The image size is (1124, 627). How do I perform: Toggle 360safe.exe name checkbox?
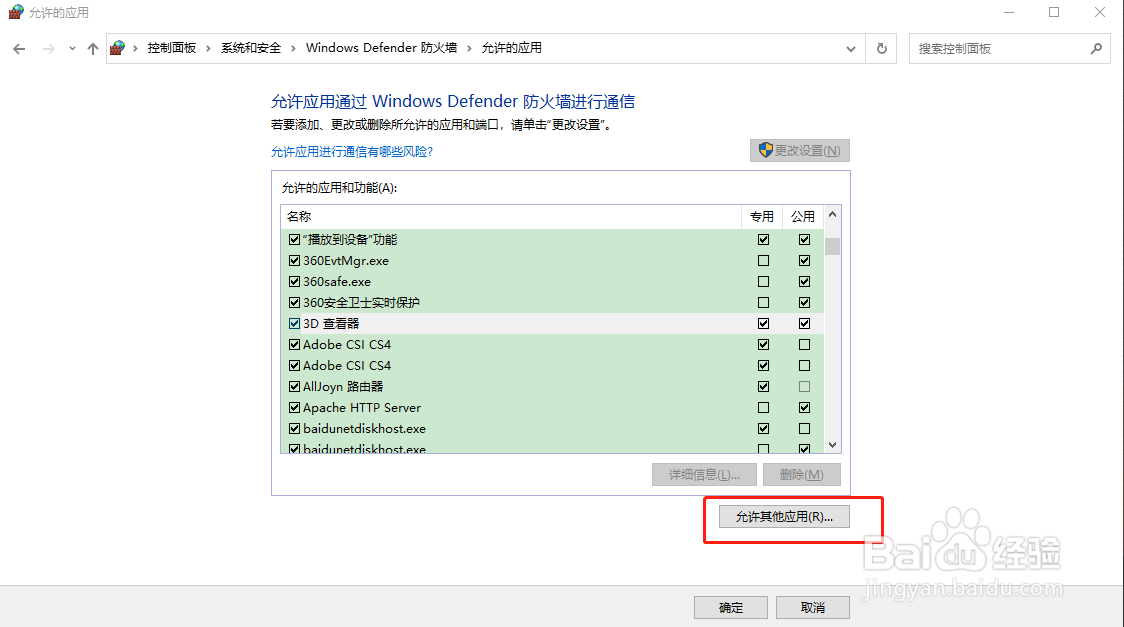295,282
